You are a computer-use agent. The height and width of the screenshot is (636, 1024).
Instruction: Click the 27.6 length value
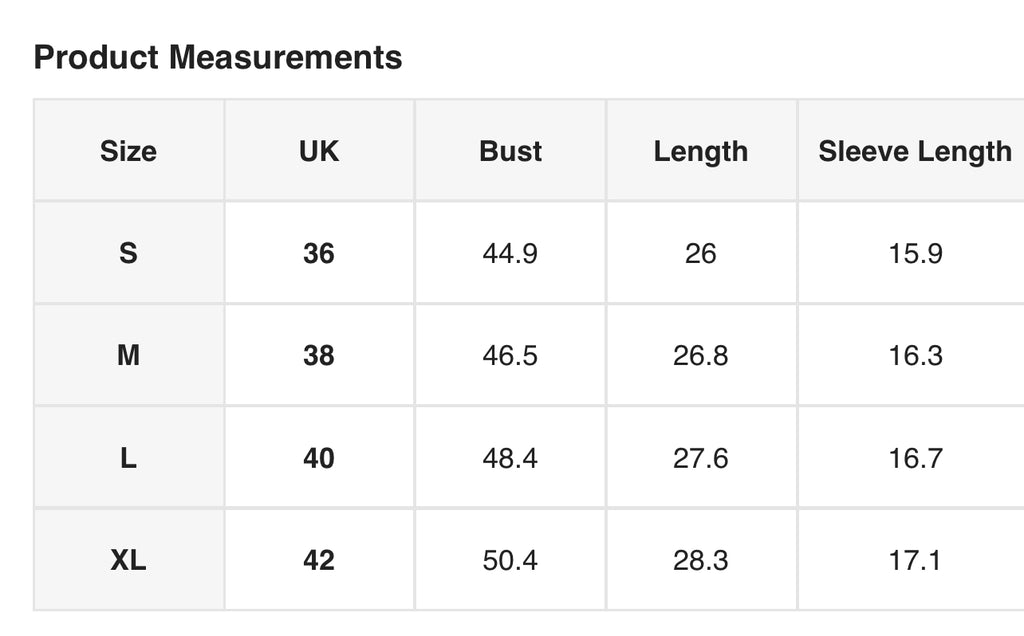point(701,458)
